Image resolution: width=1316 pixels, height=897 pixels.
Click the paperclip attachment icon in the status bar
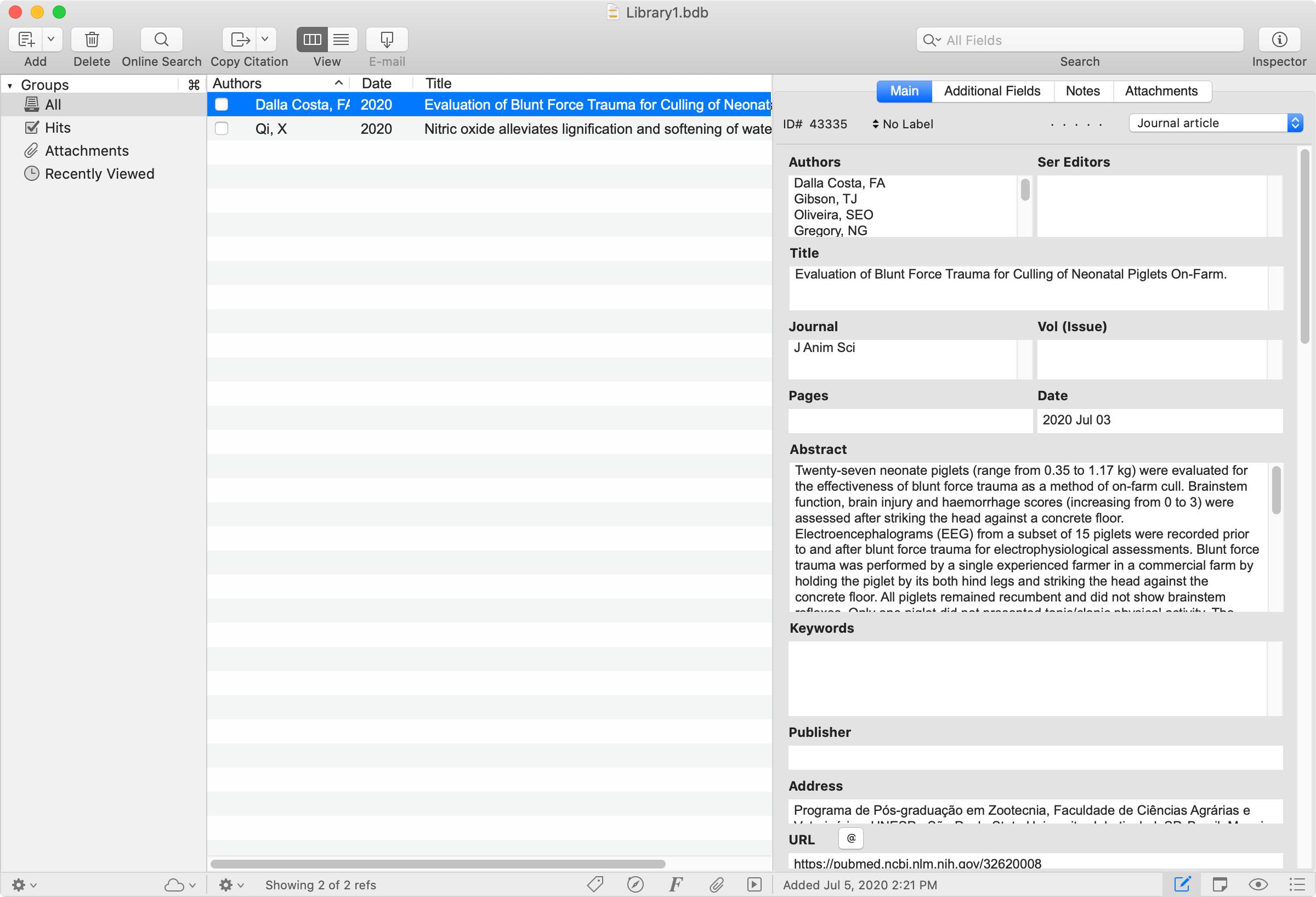[716, 884]
